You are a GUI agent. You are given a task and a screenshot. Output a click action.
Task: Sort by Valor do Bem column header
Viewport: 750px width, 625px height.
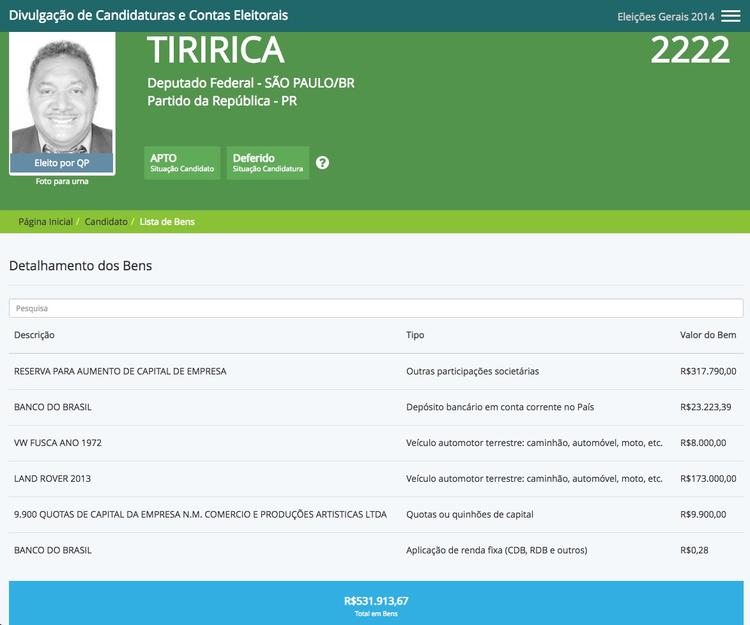coord(707,335)
